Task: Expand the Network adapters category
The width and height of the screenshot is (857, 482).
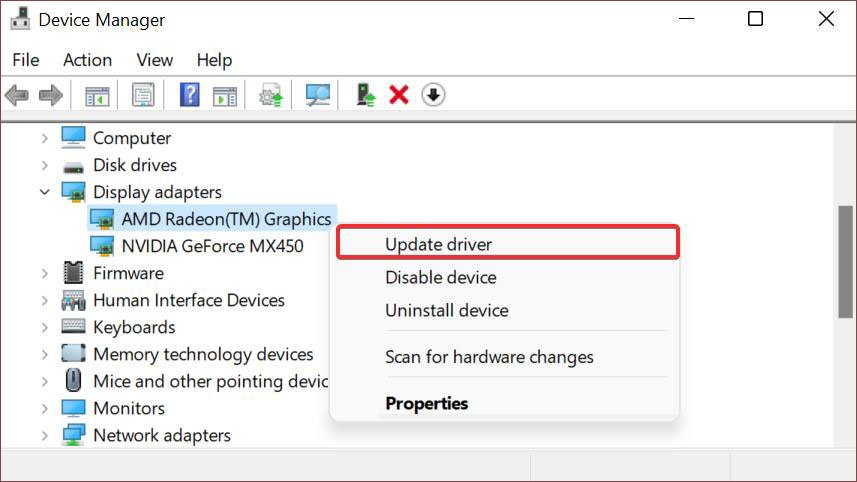Action: [x=45, y=435]
